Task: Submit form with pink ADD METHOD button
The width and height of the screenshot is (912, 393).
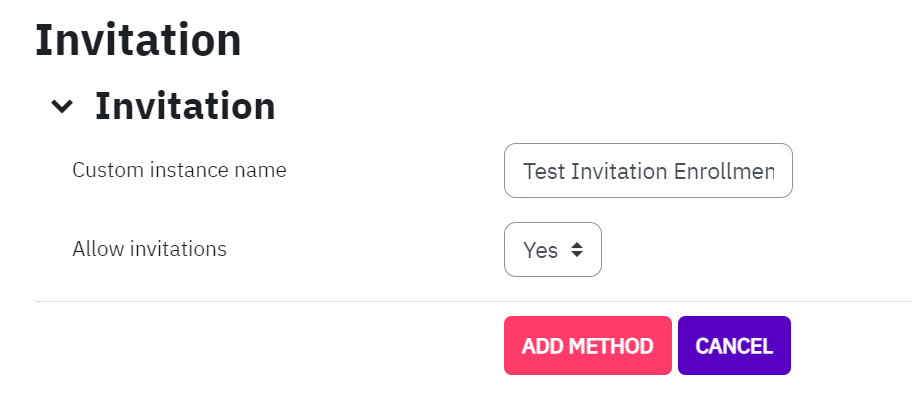Action: [587, 345]
